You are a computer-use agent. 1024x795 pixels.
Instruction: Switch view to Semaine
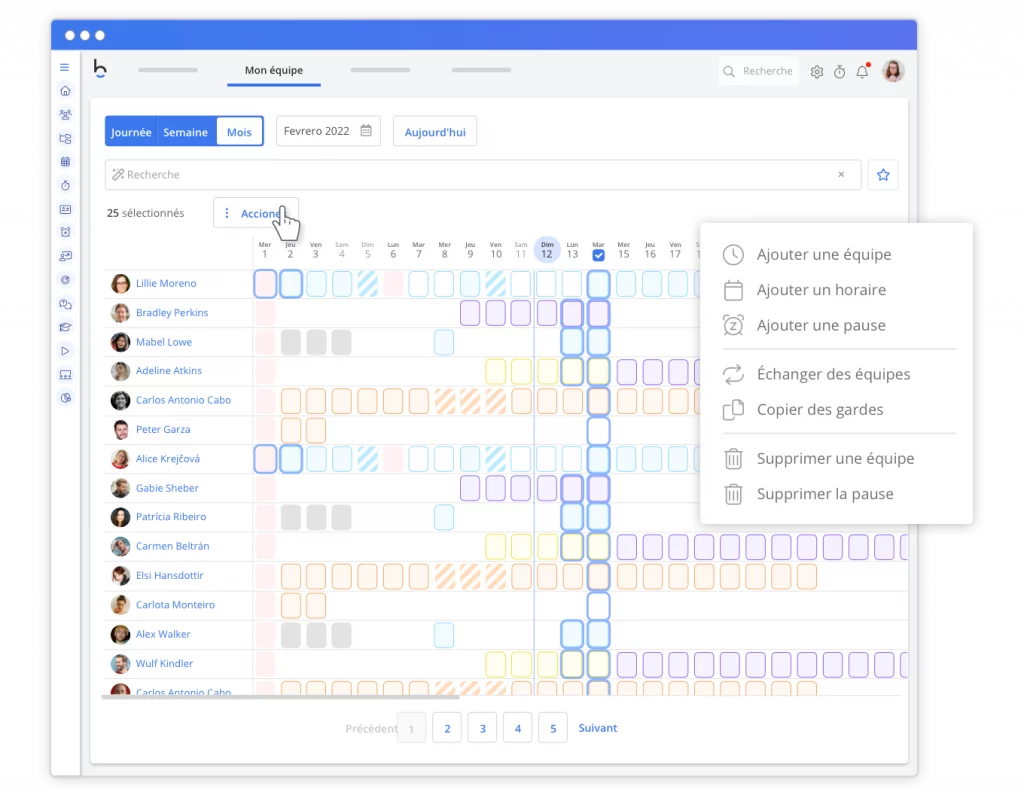pyautogui.click(x=186, y=132)
